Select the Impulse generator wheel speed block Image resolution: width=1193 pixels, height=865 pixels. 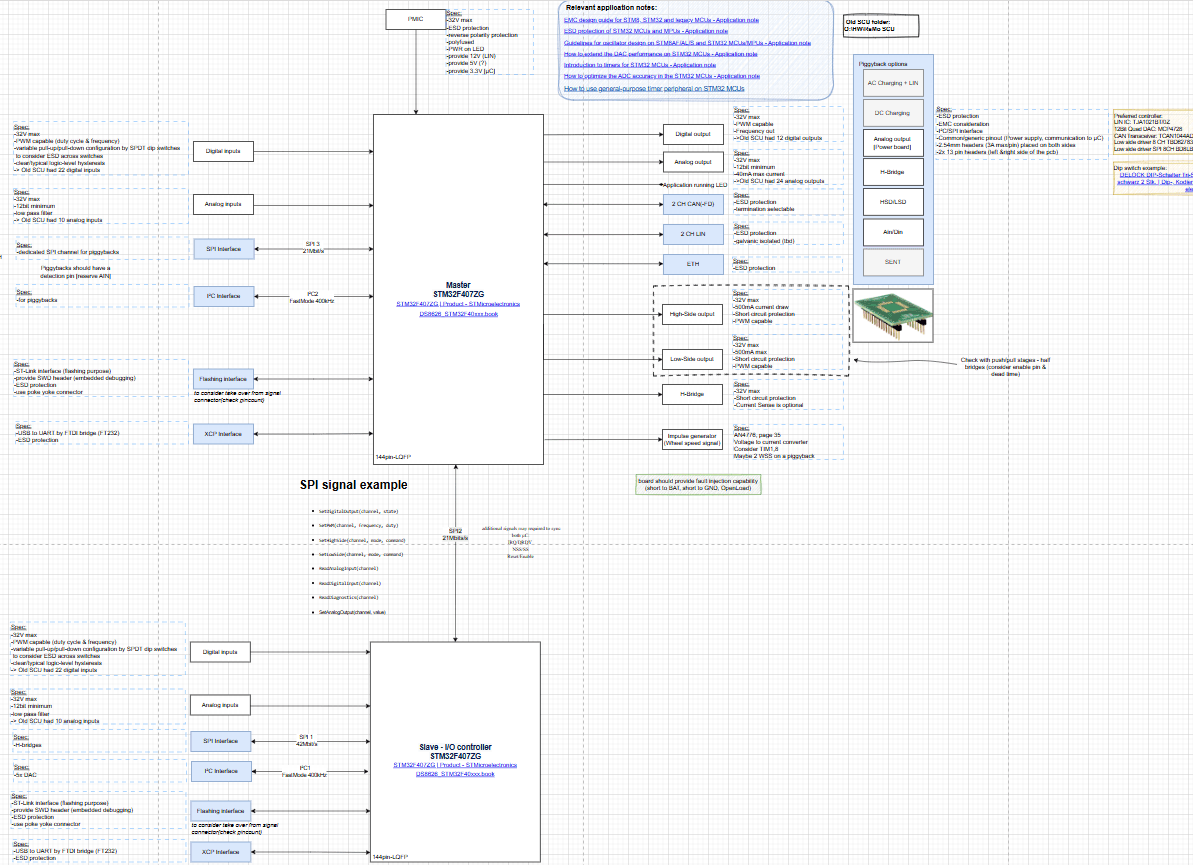coord(692,439)
